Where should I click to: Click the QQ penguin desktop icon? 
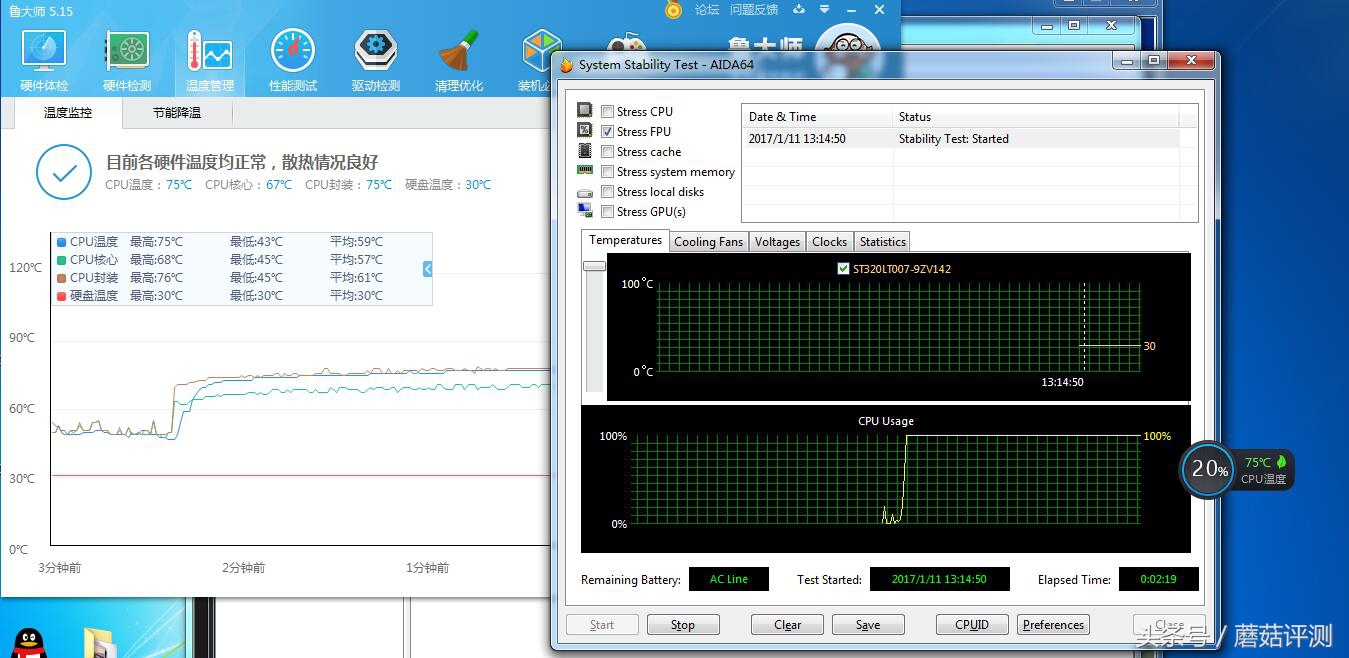pyautogui.click(x=31, y=641)
